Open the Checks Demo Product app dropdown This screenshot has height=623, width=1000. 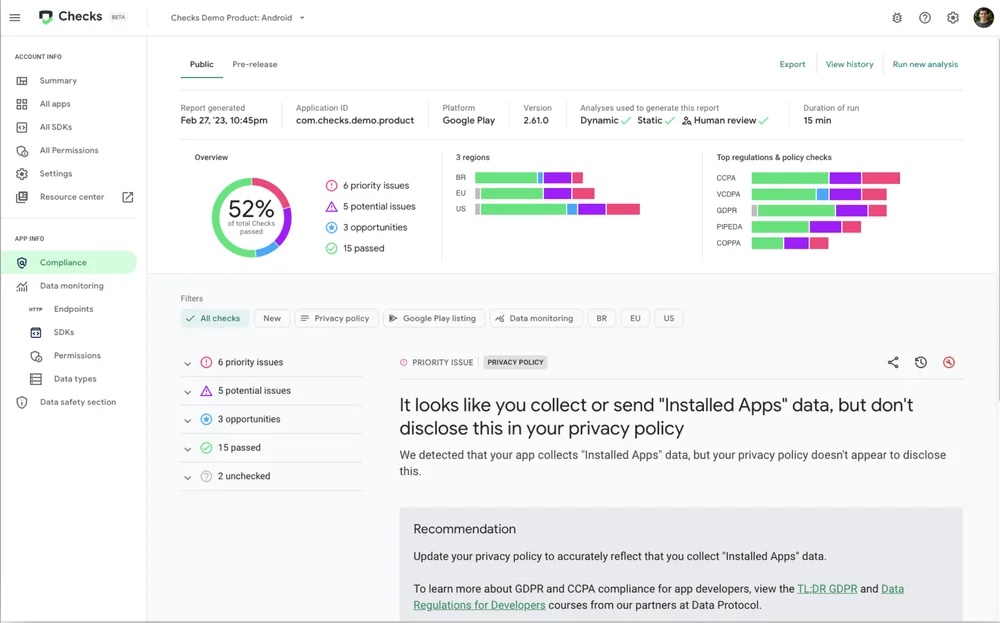click(x=236, y=17)
